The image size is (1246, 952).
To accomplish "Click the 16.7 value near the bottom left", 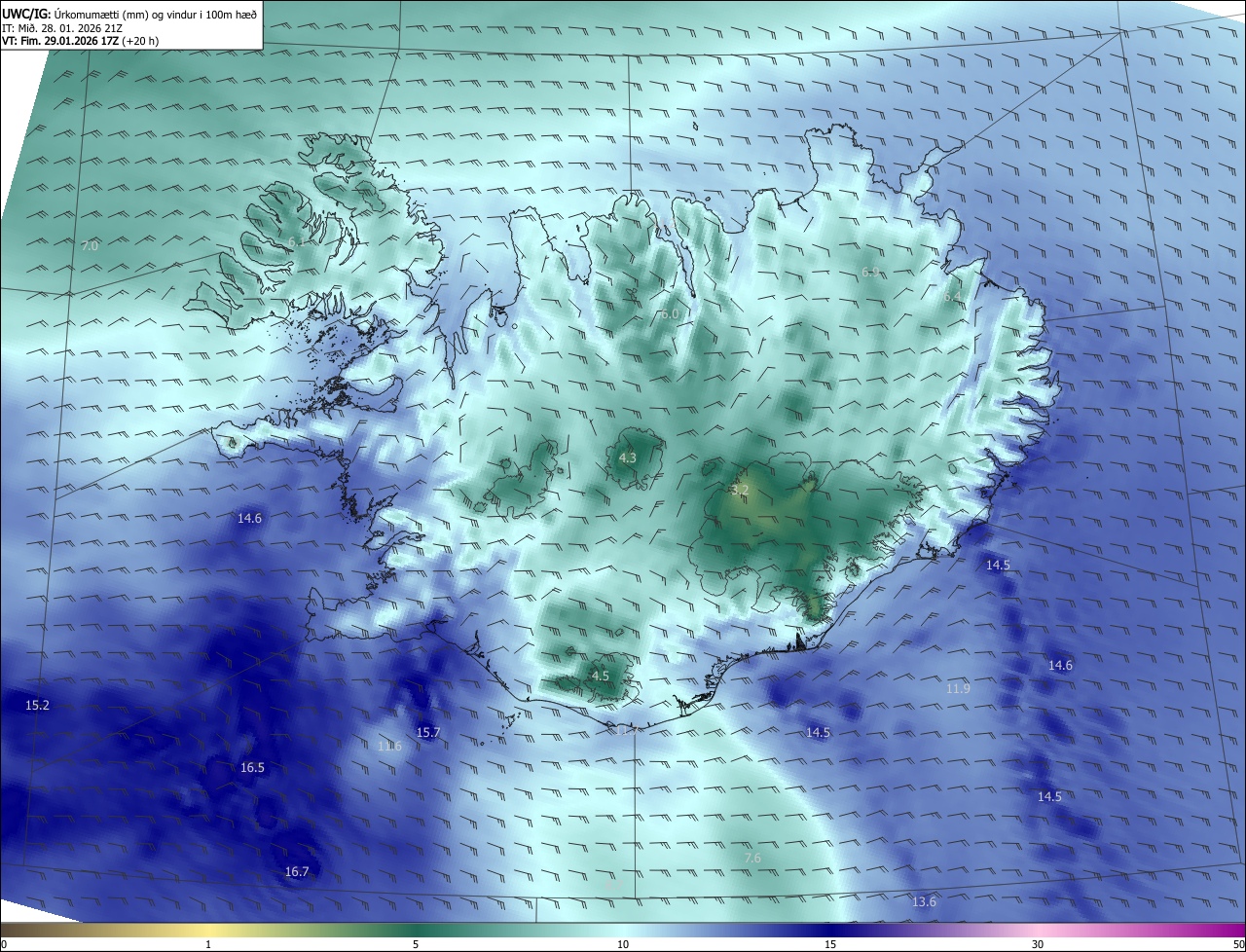I will pyautogui.click(x=297, y=871).
